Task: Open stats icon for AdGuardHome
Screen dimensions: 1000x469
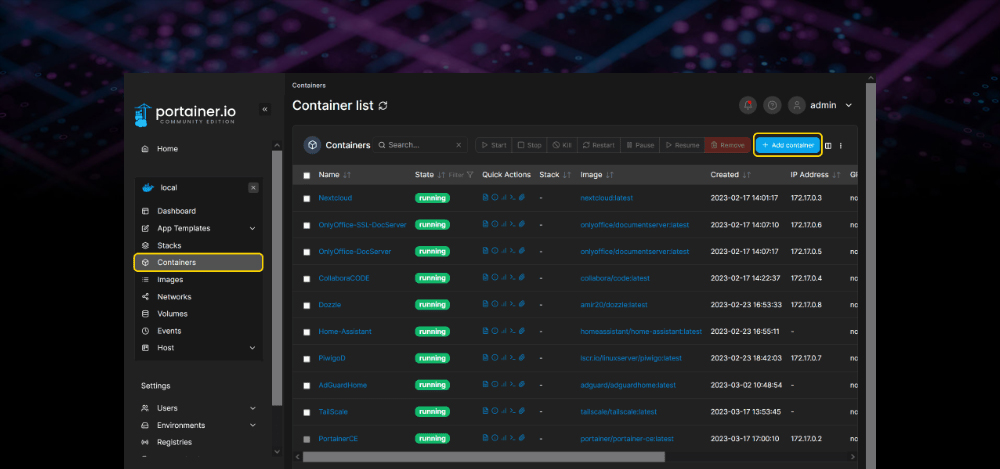Action: tap(503, 385)
